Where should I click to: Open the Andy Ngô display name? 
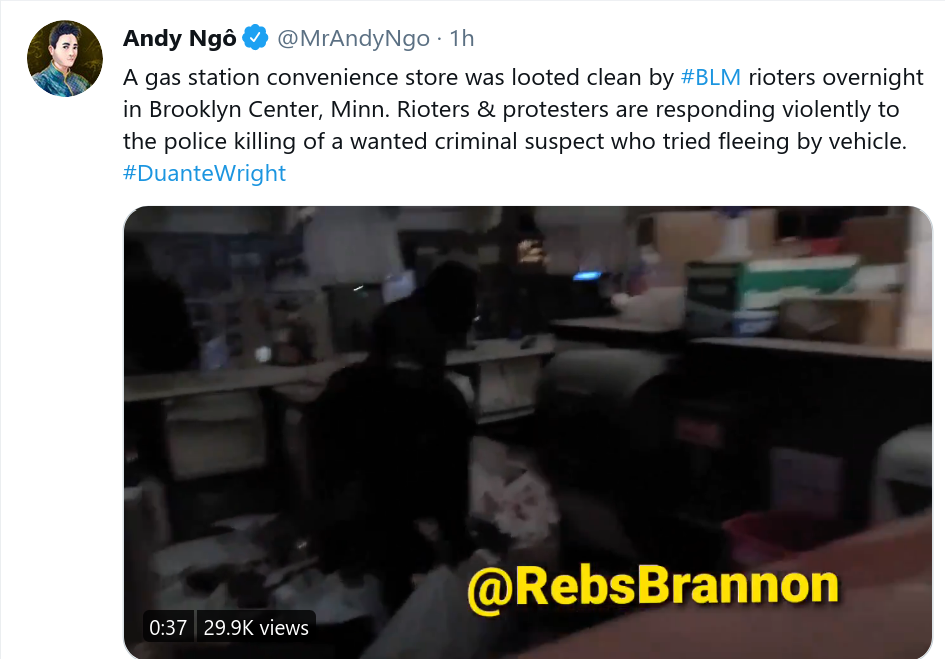point(180,38)
